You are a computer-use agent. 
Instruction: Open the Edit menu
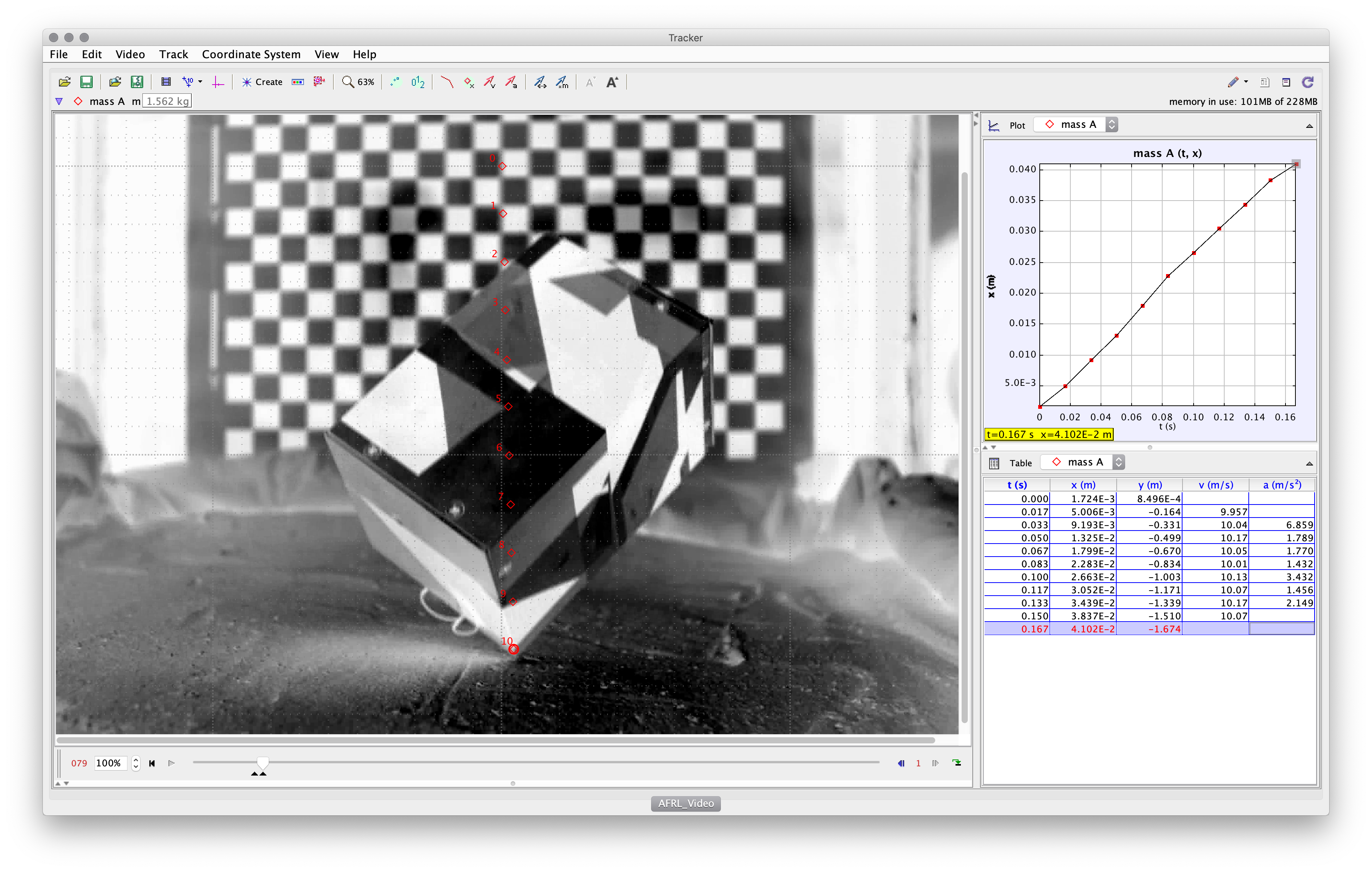(x=92, y=54)
